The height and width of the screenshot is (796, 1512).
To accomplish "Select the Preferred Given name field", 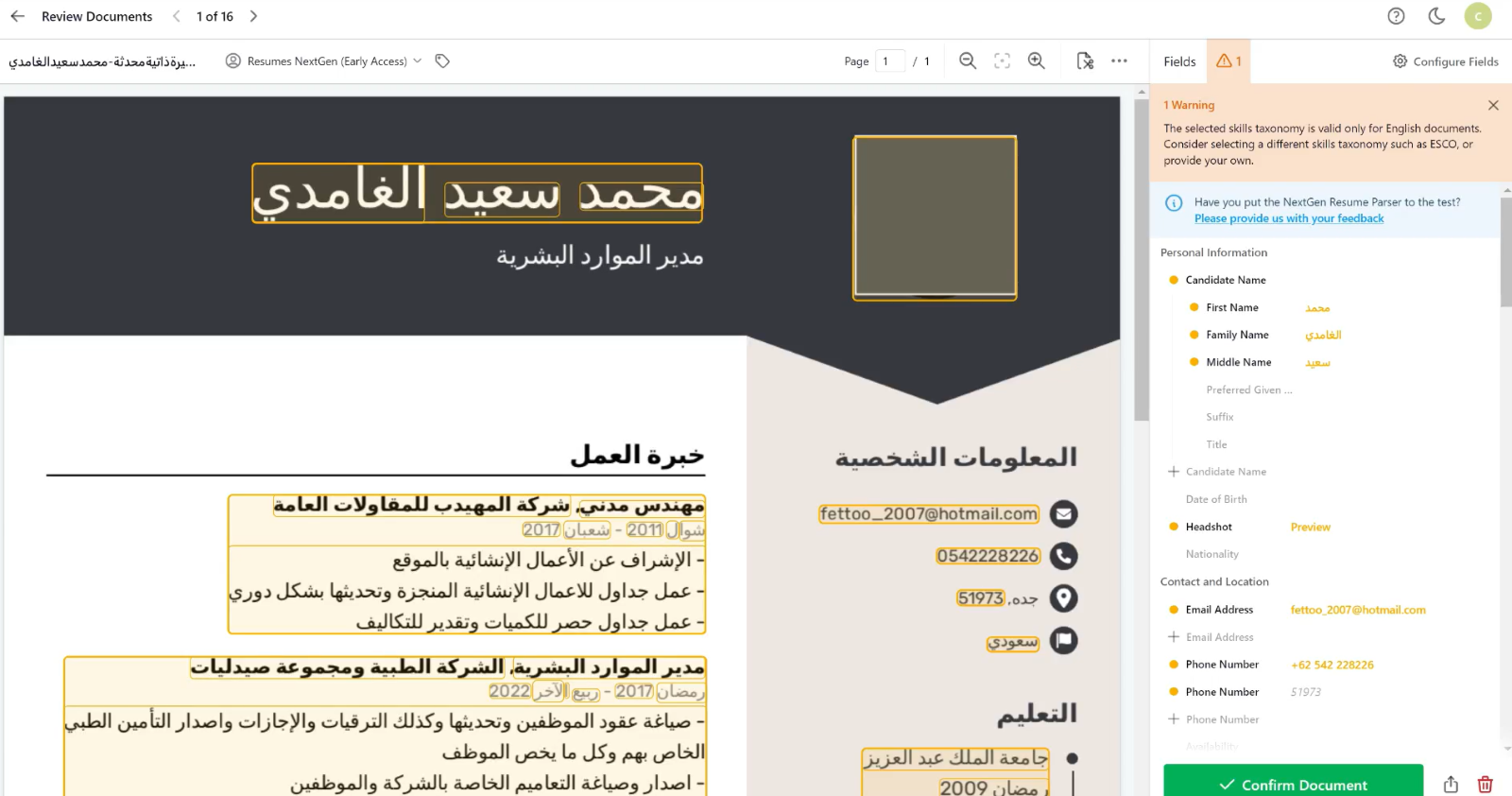I will coord(1249,389).
